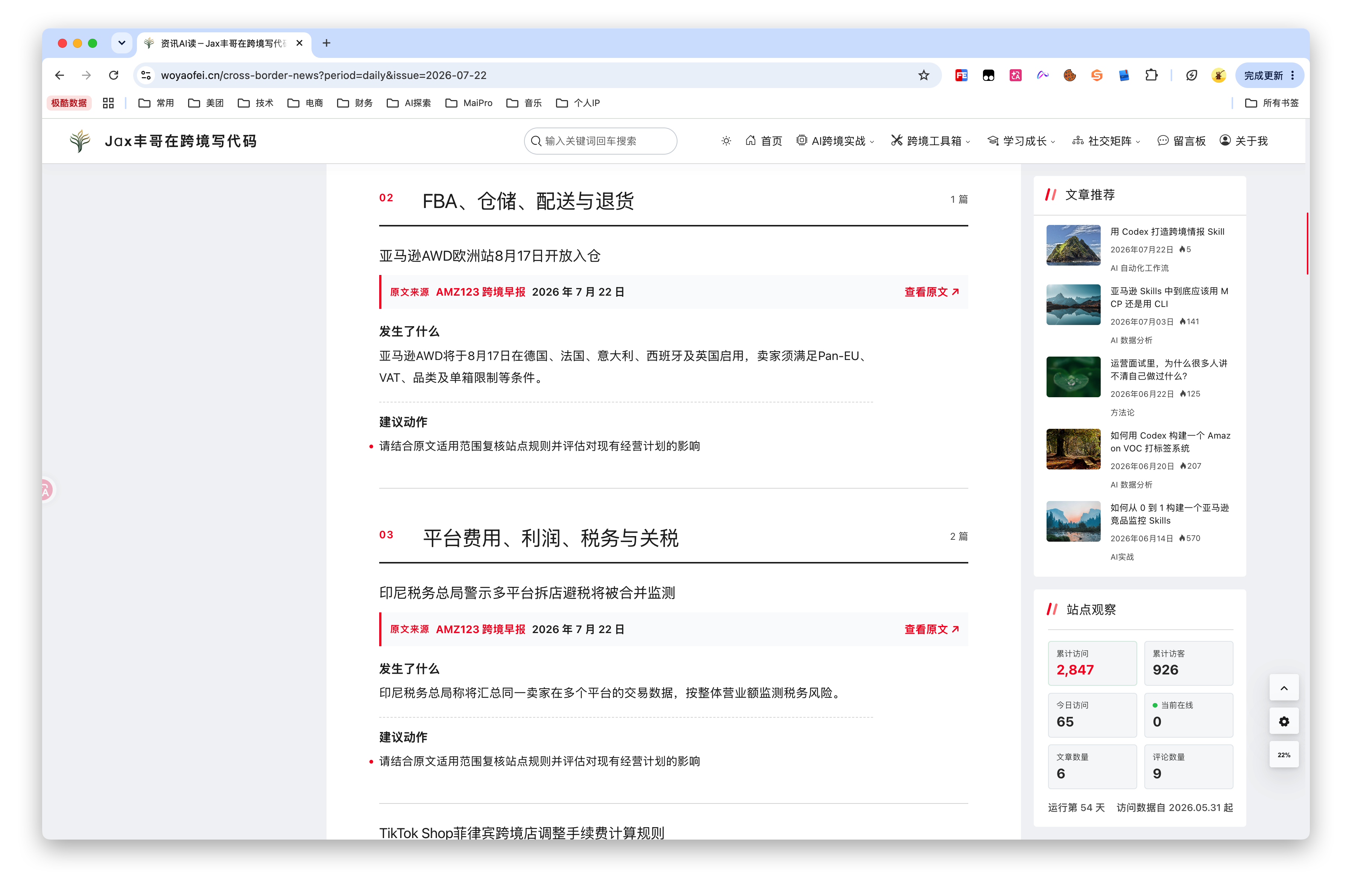This screenshot has width=1352, height=896.
Task: Jump back to top with arrow button
Action: click(1284, 688)
